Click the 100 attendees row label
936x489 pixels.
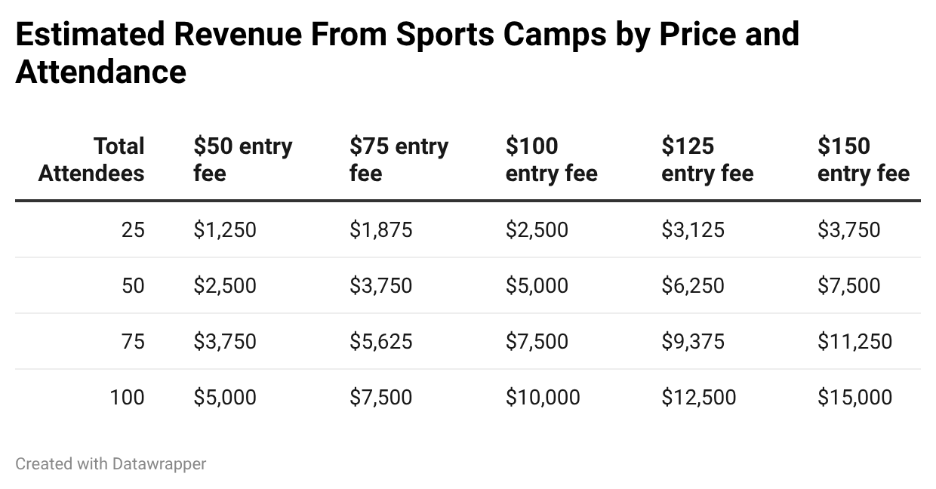coord(127,398)
